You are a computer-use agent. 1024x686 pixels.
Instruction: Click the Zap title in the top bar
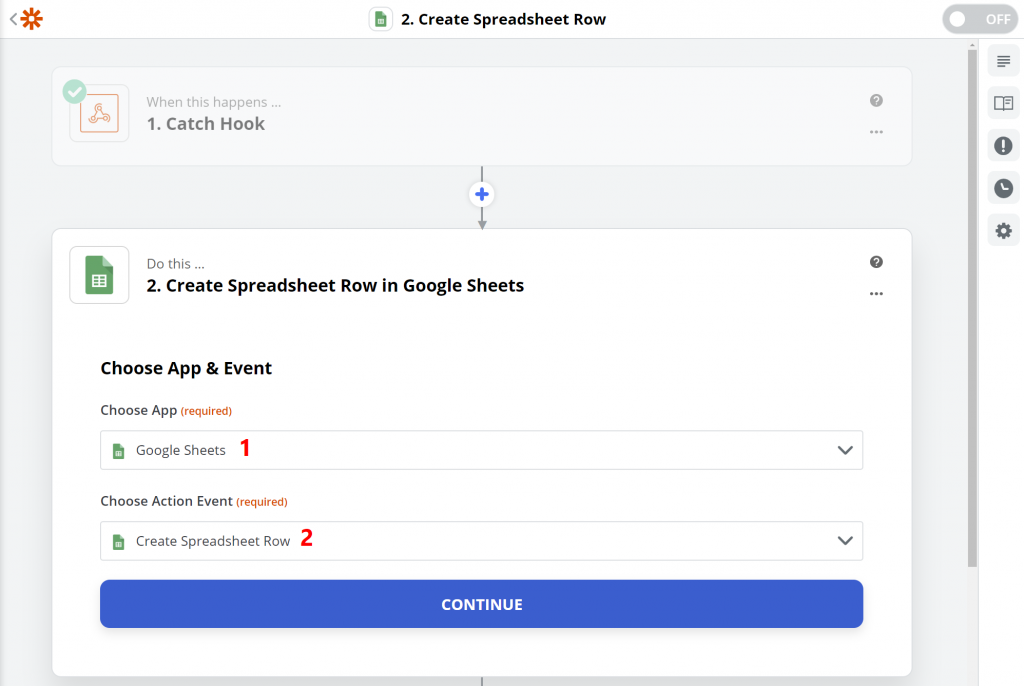[x=503, y=19]
